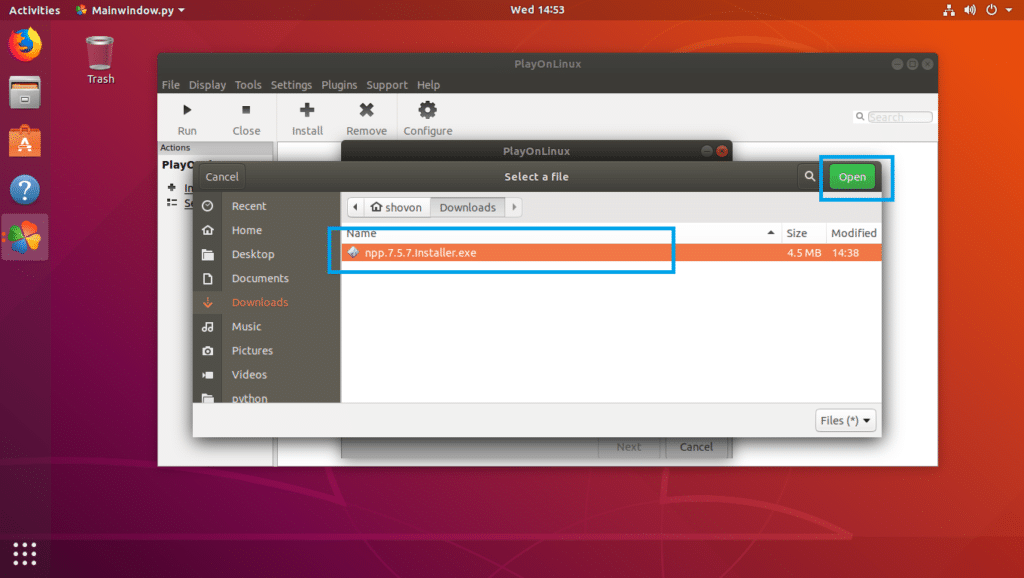Click the shovon home path button

[397, 207]
